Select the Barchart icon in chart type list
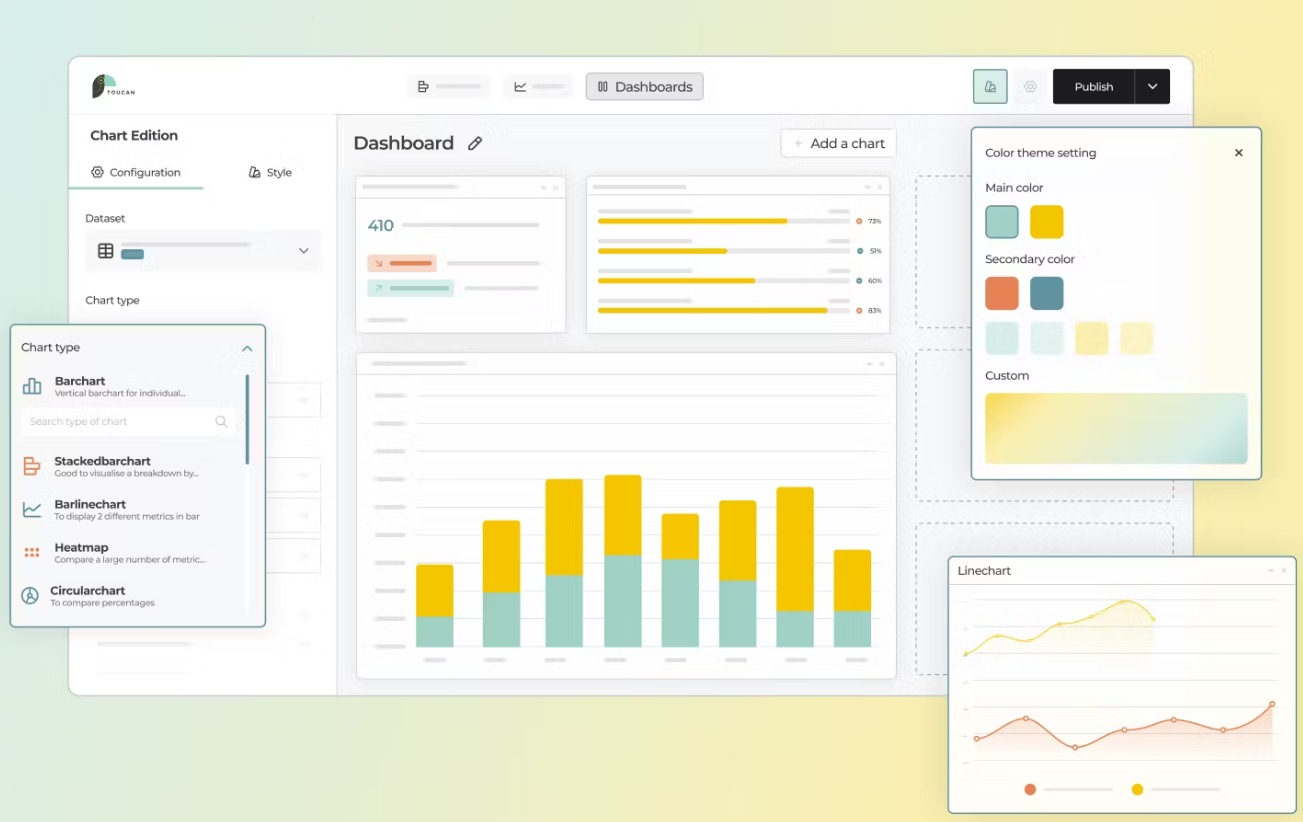The width and height of the screenshot is (1303, 822). [x=32, y=386]
